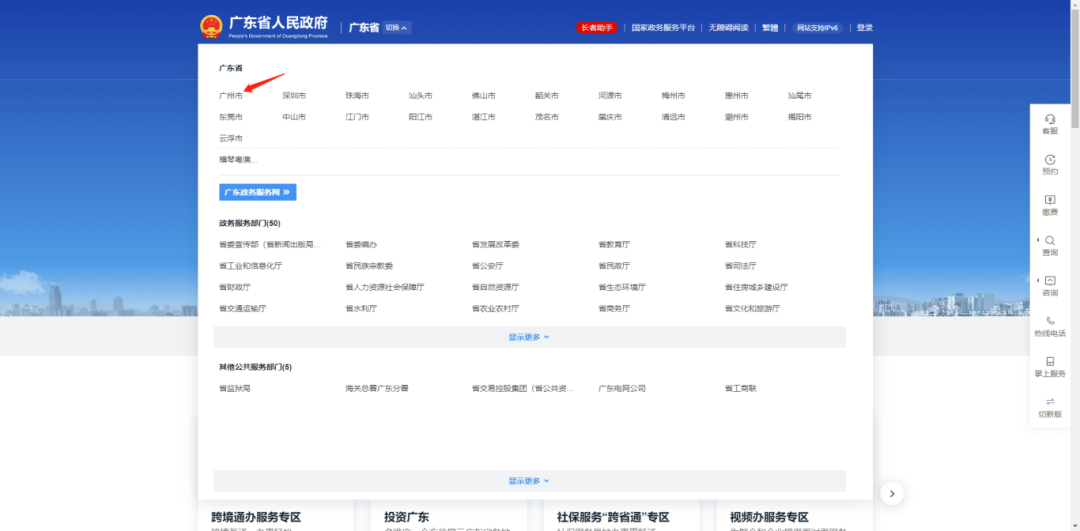Click the 网站支持IPv6 badge
Viewport: 1080px width, 531px height.
click(x=818, y=28)
